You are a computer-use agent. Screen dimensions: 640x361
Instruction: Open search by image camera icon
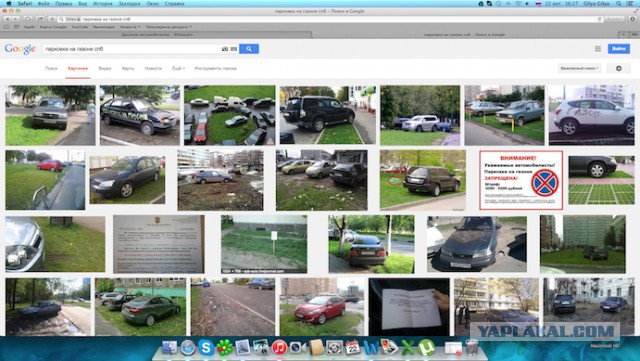point(225,49)
